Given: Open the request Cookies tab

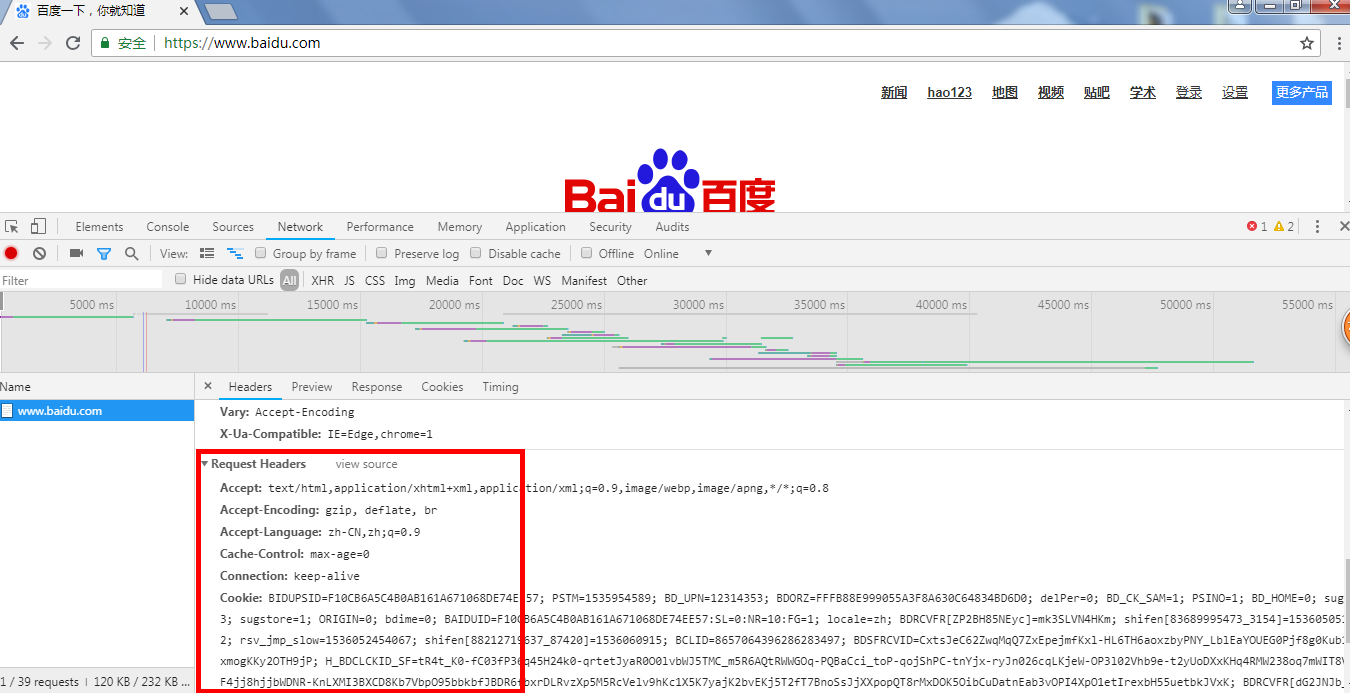Looking at the screenshot, I should (442, 387).
